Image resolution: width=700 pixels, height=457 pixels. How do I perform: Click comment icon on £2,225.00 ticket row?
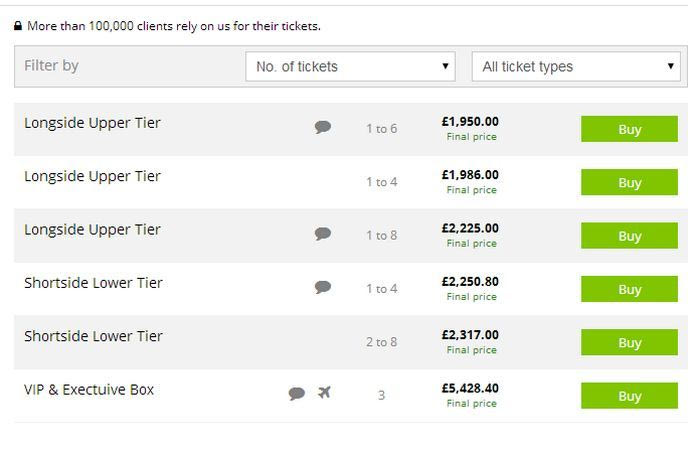(323, 234)
